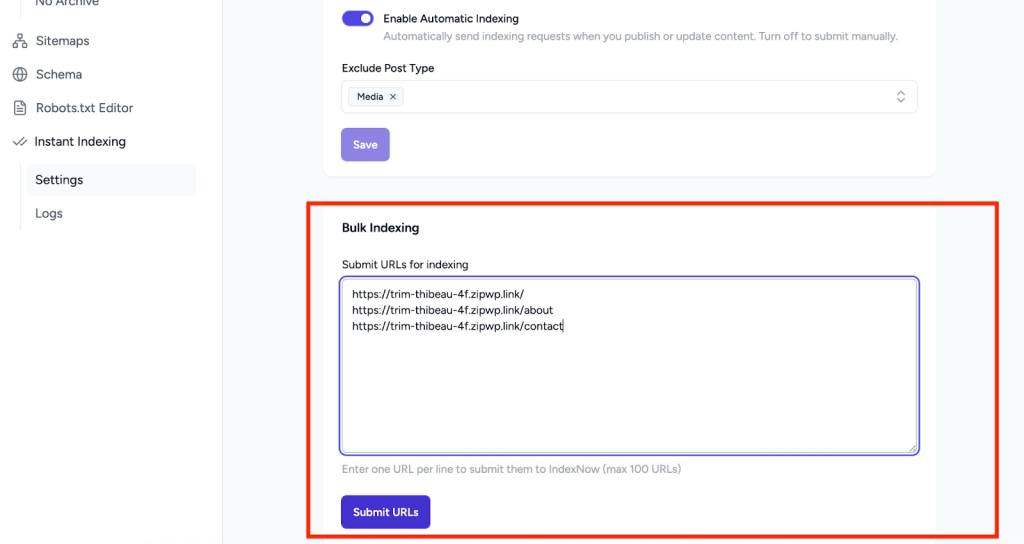The width and height of the screenshot is (1024, 544).
Task: Click the Bulk Indexing heading
Action: point(380,228)
